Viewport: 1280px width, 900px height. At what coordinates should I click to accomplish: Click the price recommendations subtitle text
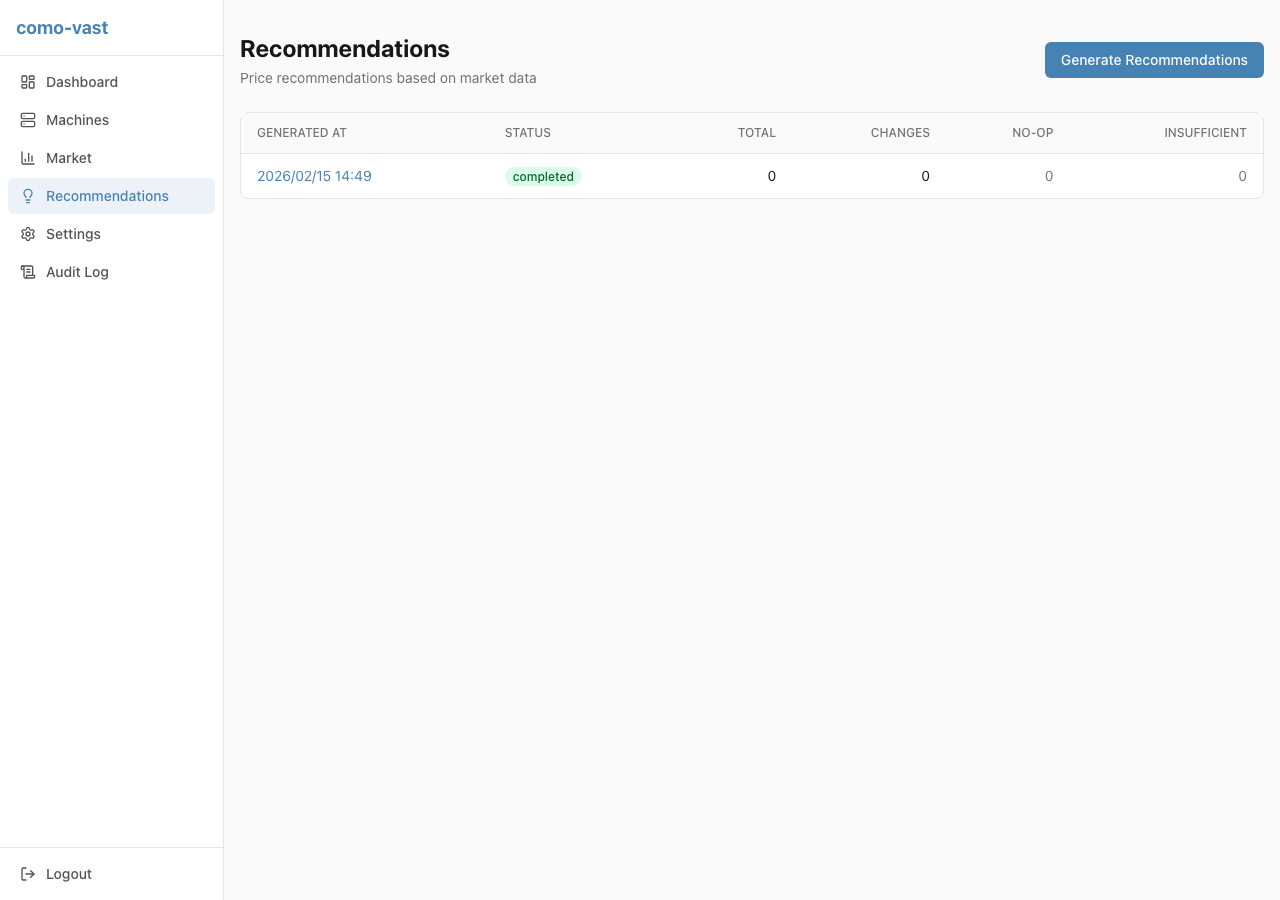388,78
